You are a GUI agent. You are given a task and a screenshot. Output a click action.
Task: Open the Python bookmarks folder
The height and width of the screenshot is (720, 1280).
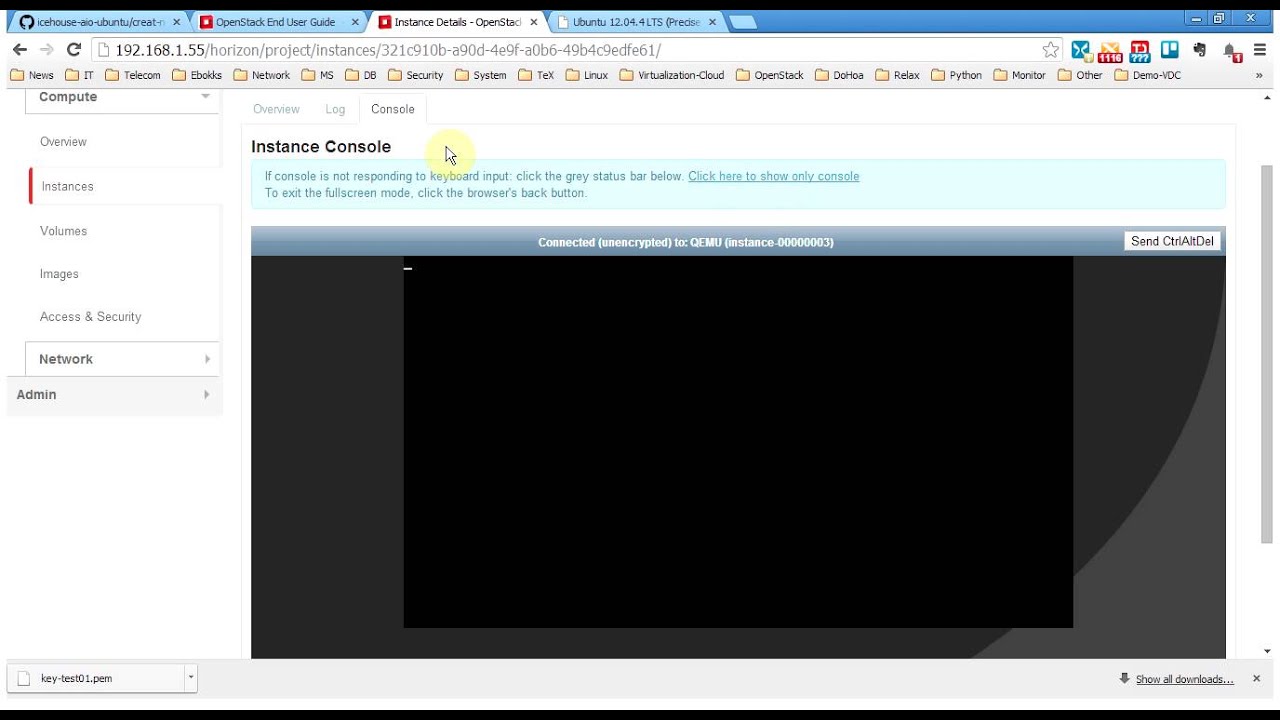coord(956,75)
